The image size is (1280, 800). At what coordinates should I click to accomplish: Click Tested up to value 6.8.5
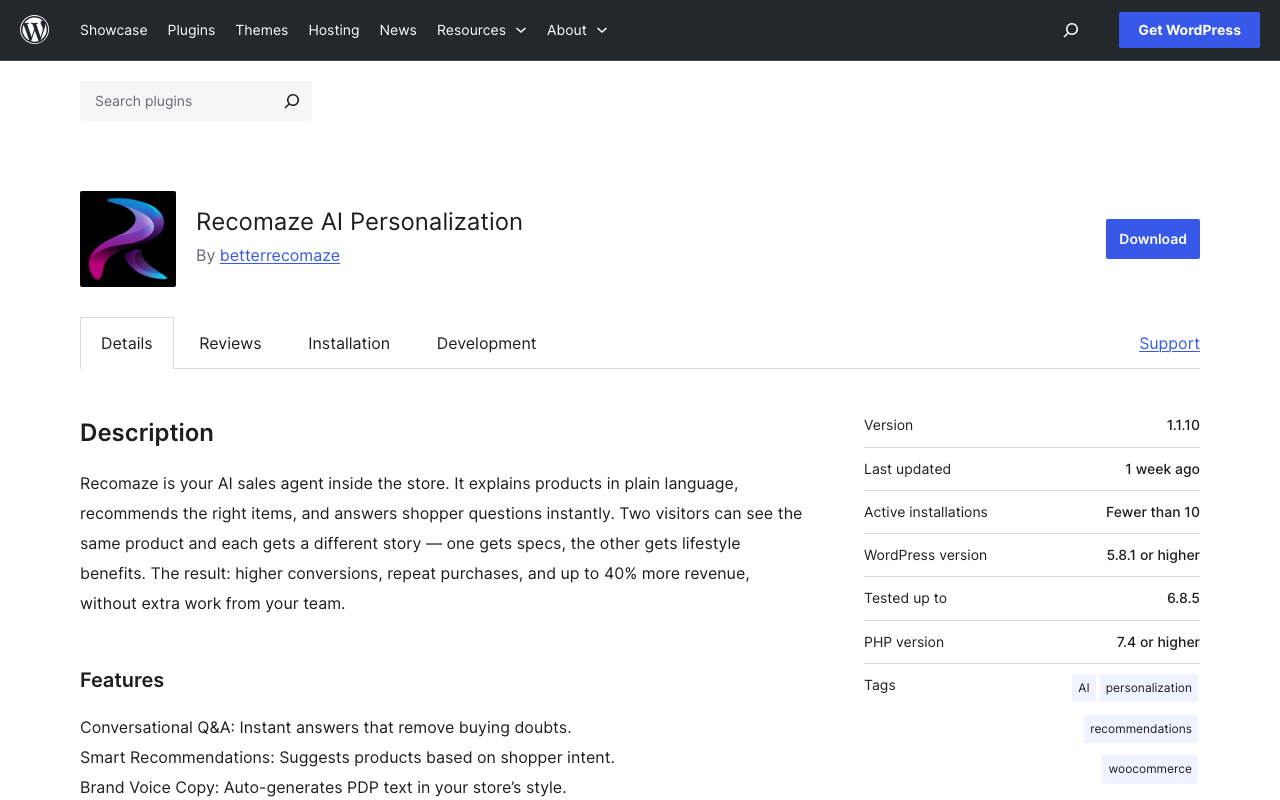pos(1183,598)
